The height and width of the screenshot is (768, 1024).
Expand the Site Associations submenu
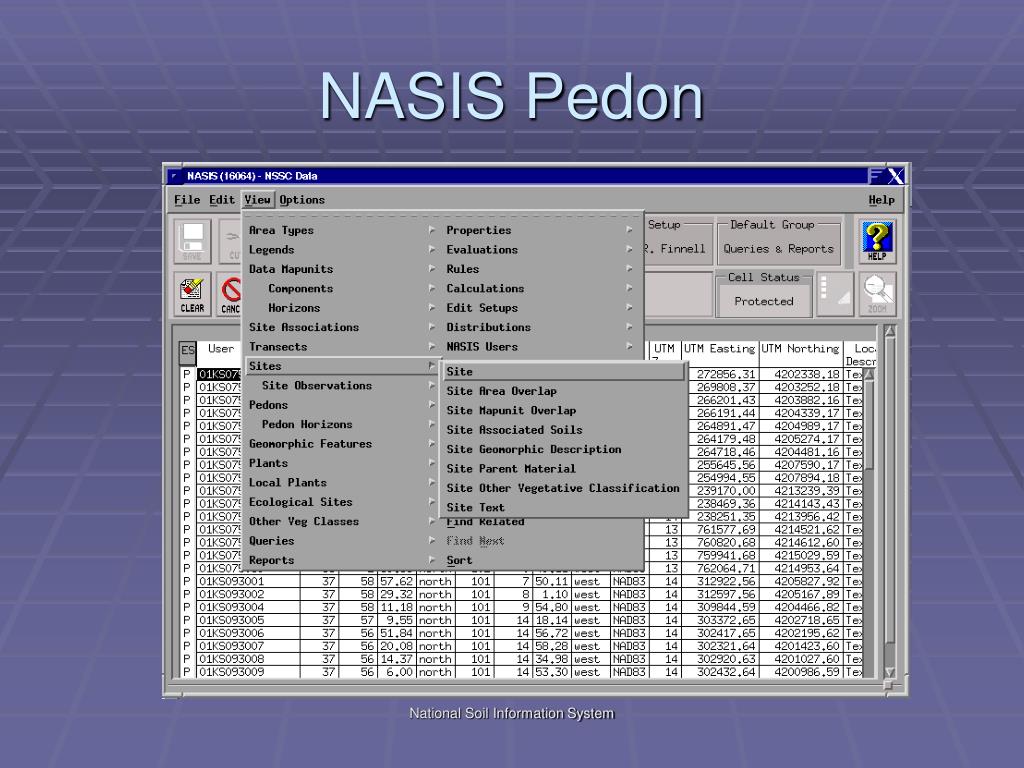click(x=342, y=327)
